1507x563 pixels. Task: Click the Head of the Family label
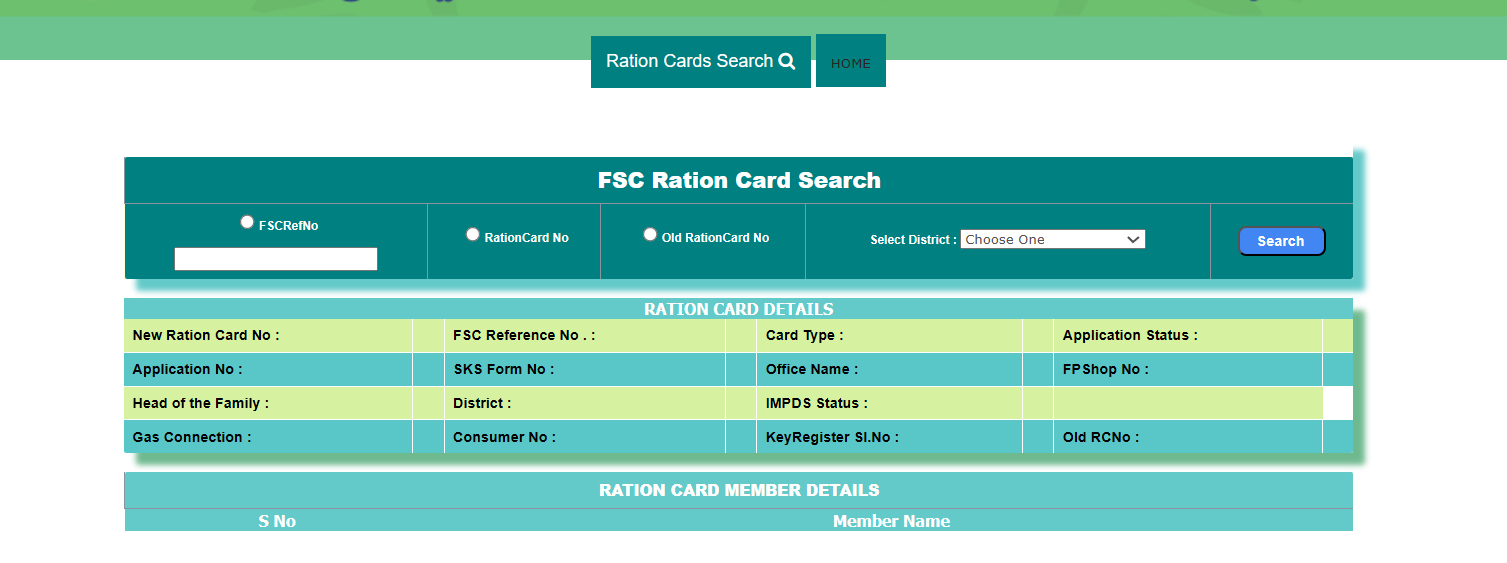[201, 403]
